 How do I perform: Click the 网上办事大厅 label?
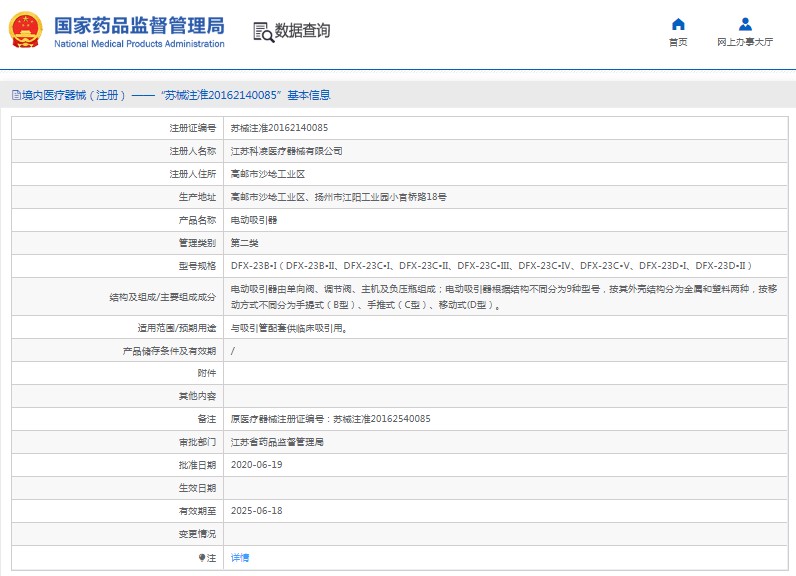tap(745, 42)
